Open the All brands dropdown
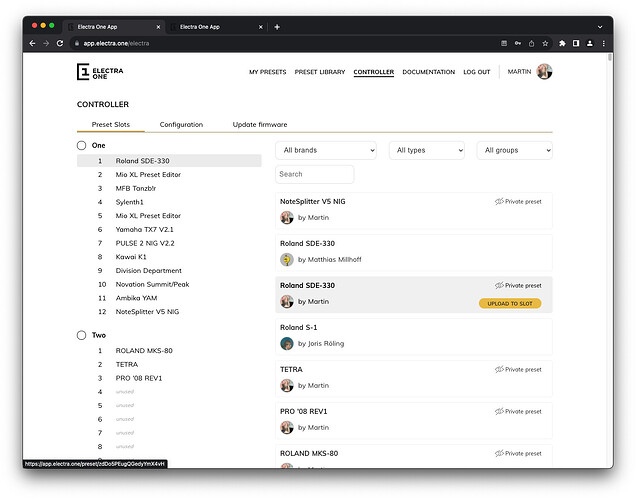 (326, 150)
